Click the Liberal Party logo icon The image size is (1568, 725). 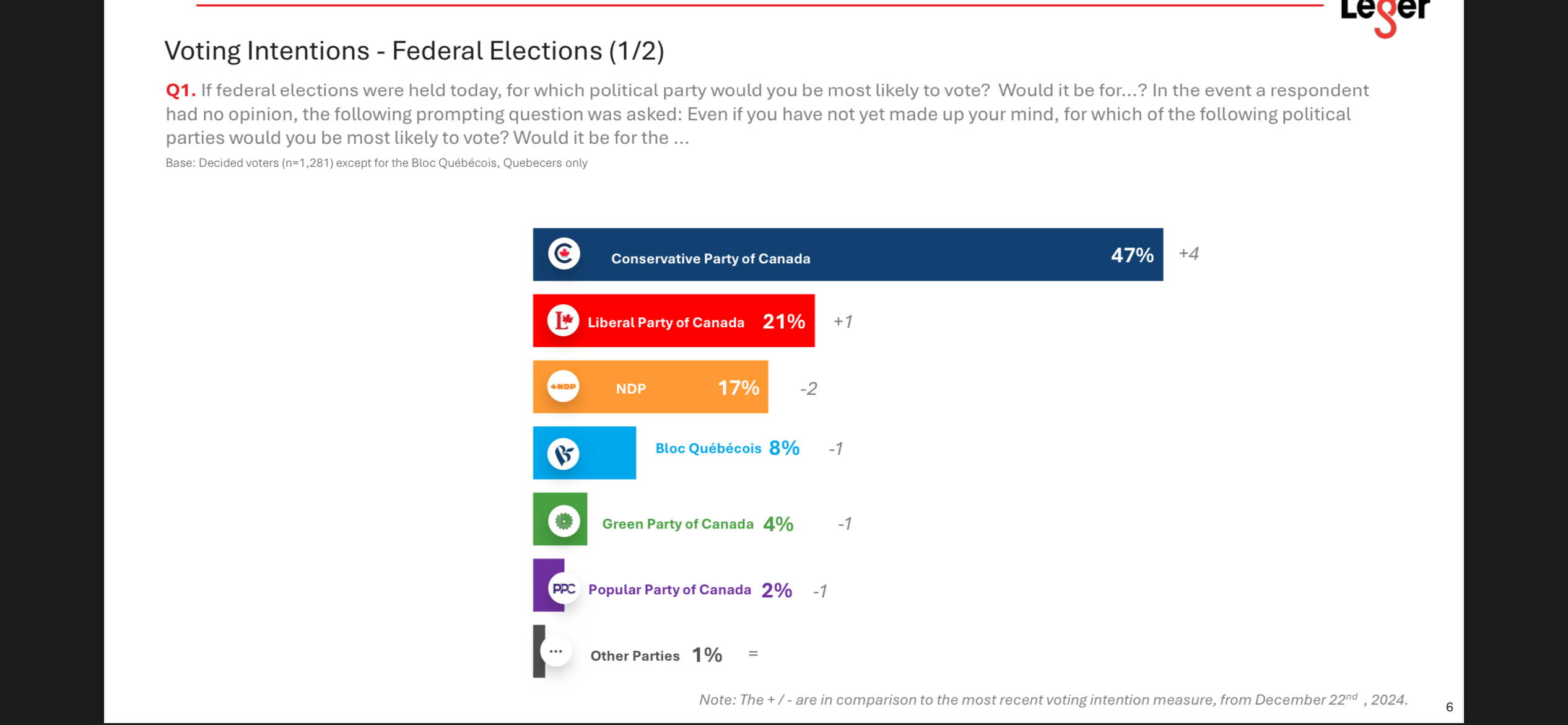click(563, 320)
